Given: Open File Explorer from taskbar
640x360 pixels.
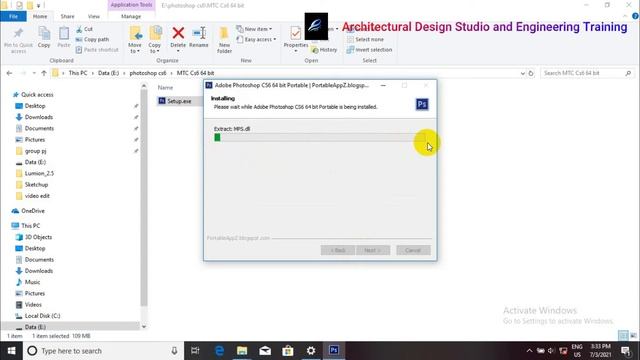Looking at the screenshot, I should 242,351.
